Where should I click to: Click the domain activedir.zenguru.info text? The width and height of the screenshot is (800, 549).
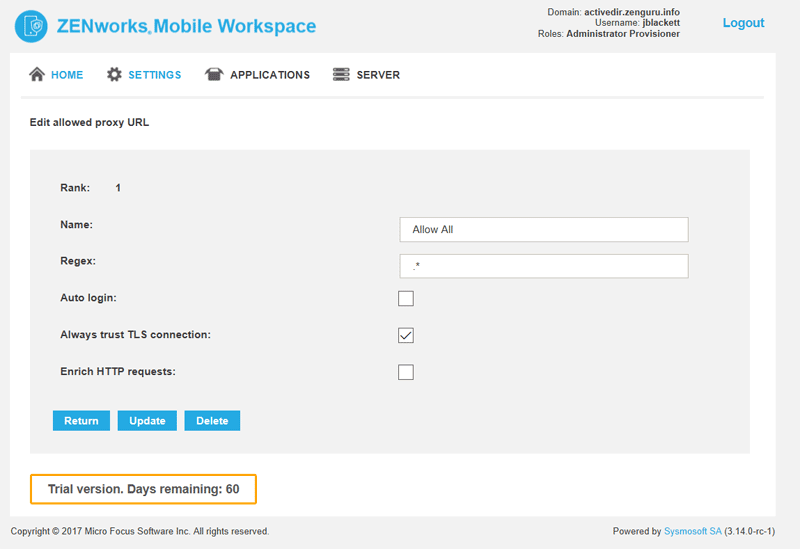(632, 12)
